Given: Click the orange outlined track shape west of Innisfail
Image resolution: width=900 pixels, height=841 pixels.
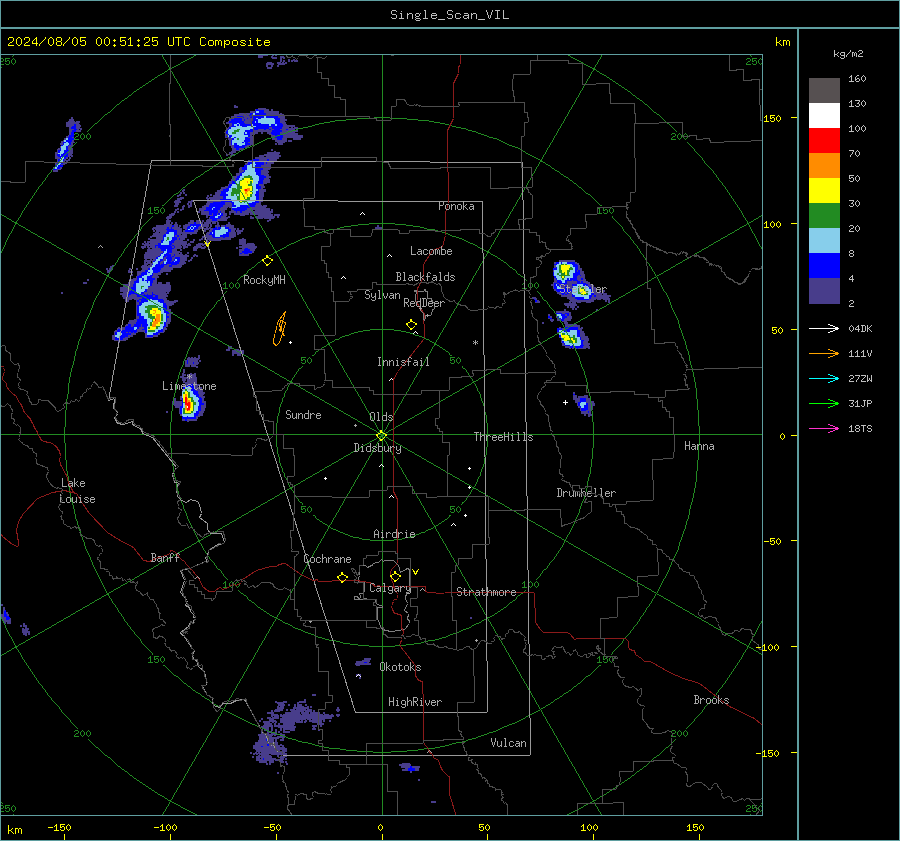Looking at the screenshot, I should 280,328.
